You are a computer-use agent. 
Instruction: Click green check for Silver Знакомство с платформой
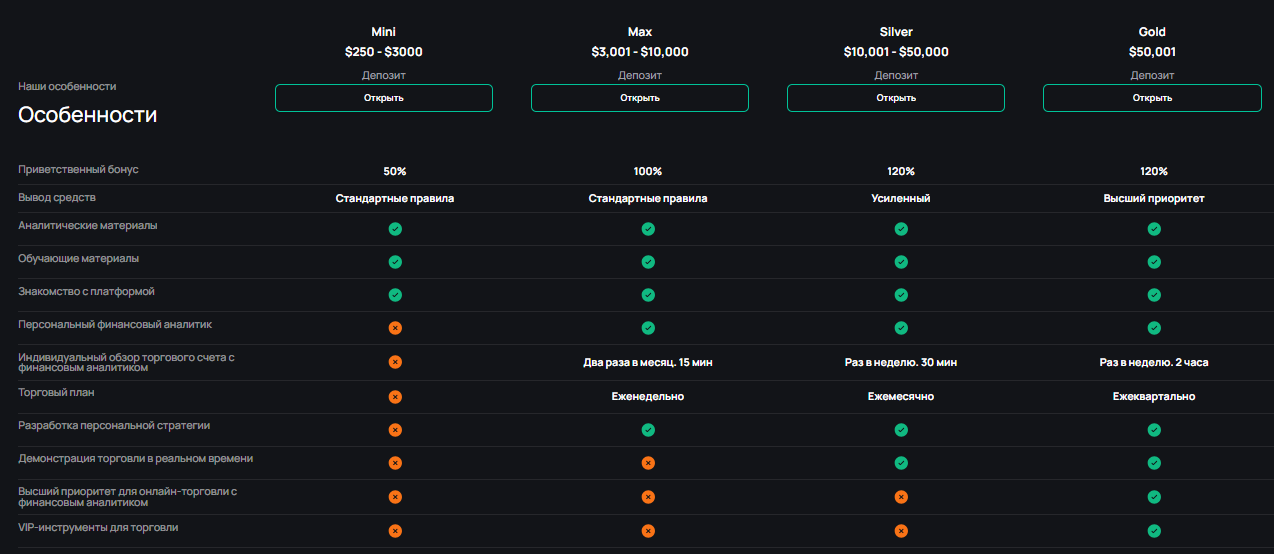pyautogui.click(x=901, y=295)
